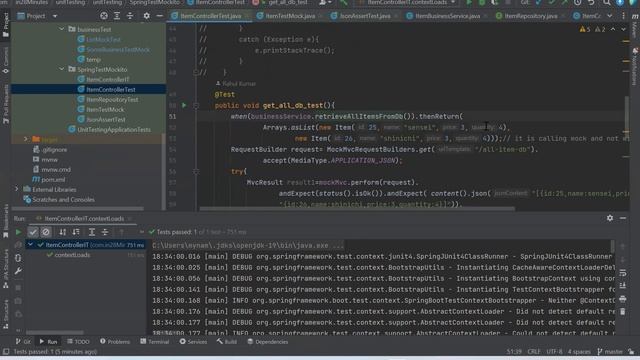Sort test results alphabetically
Image resolution: width=640 pixels, height=360 pixels.
[62, 232]
